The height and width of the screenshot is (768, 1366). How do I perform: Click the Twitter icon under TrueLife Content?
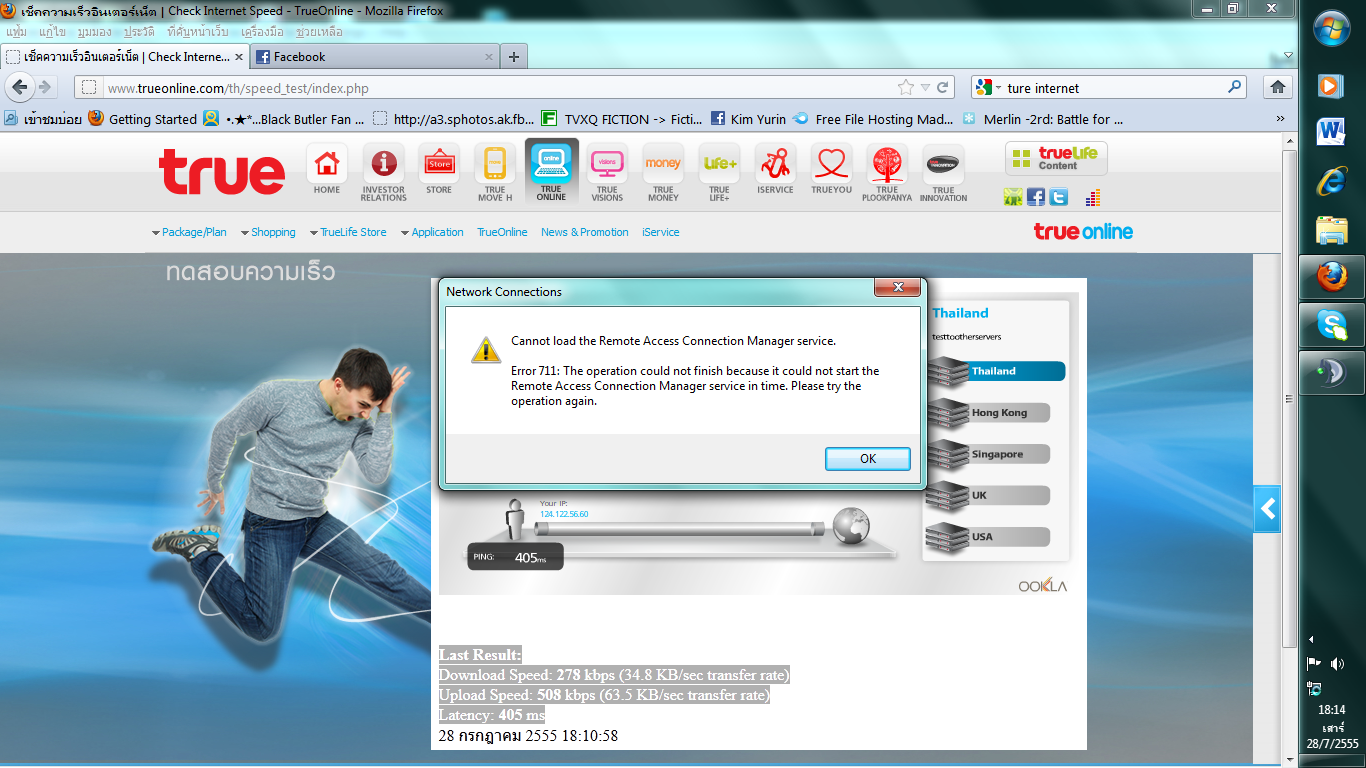click(1058, 197)
